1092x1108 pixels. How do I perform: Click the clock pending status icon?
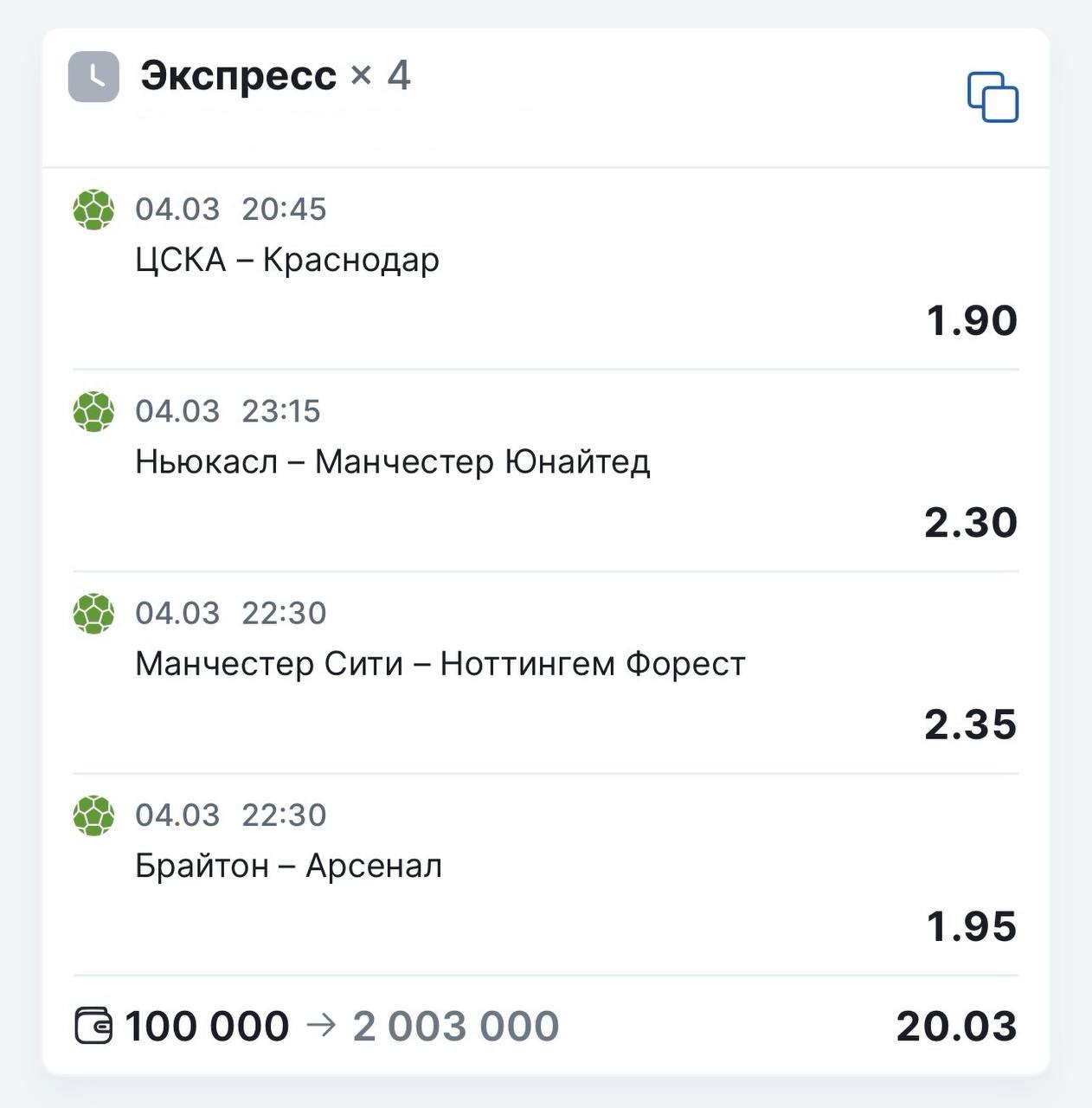click(x=93, y=77)
